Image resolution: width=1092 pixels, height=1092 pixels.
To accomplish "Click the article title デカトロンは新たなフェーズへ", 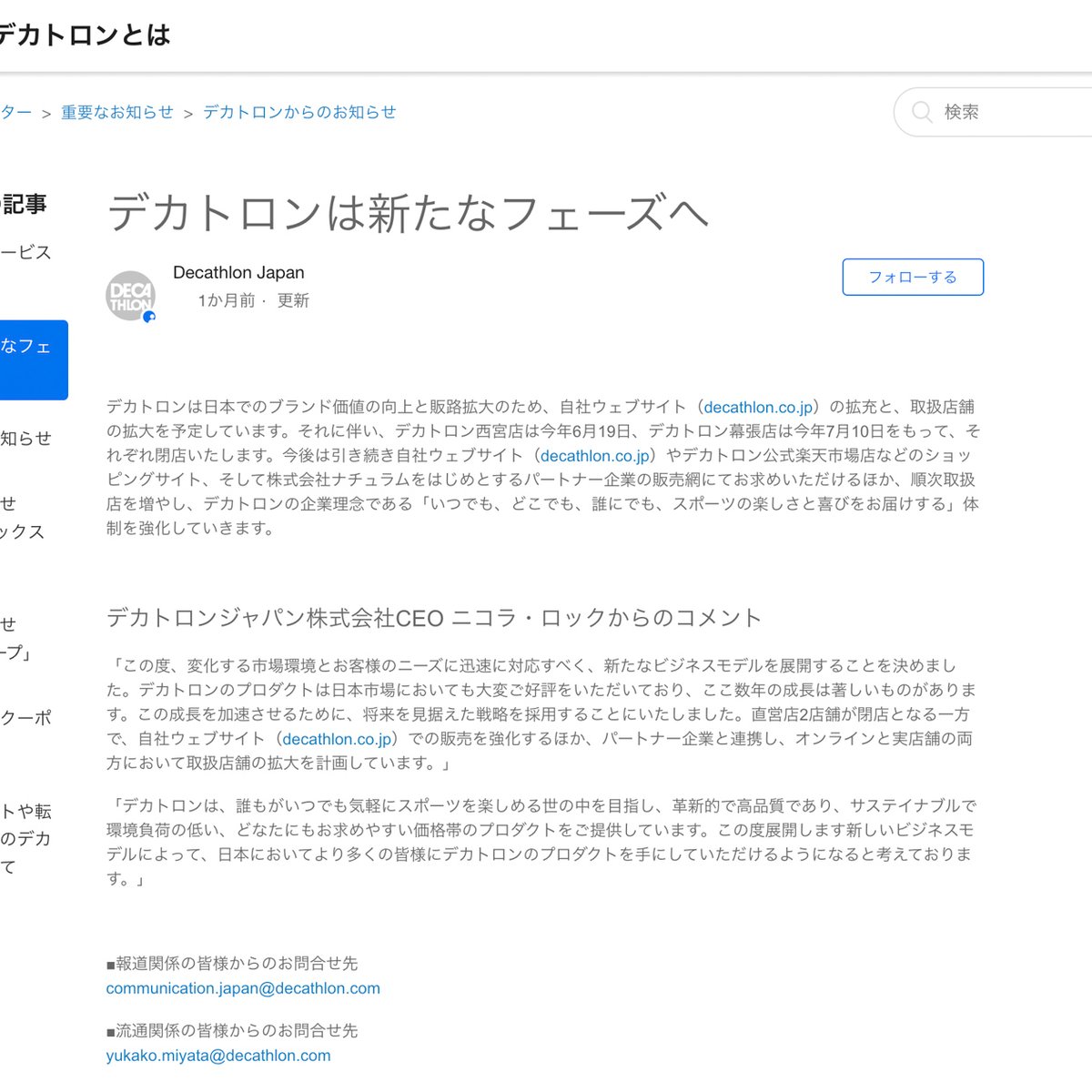I will tap(408, 214).
